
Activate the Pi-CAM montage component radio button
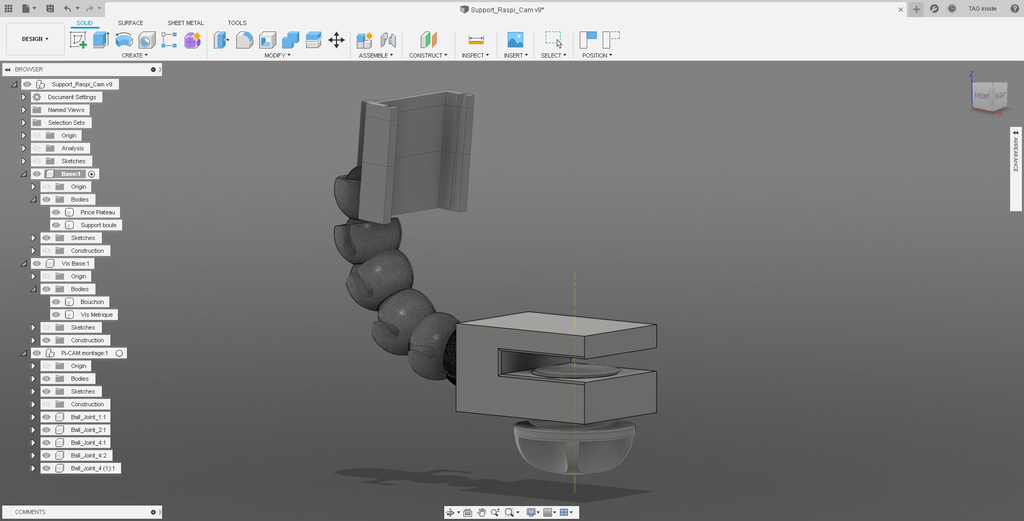[x=119, y=353]
